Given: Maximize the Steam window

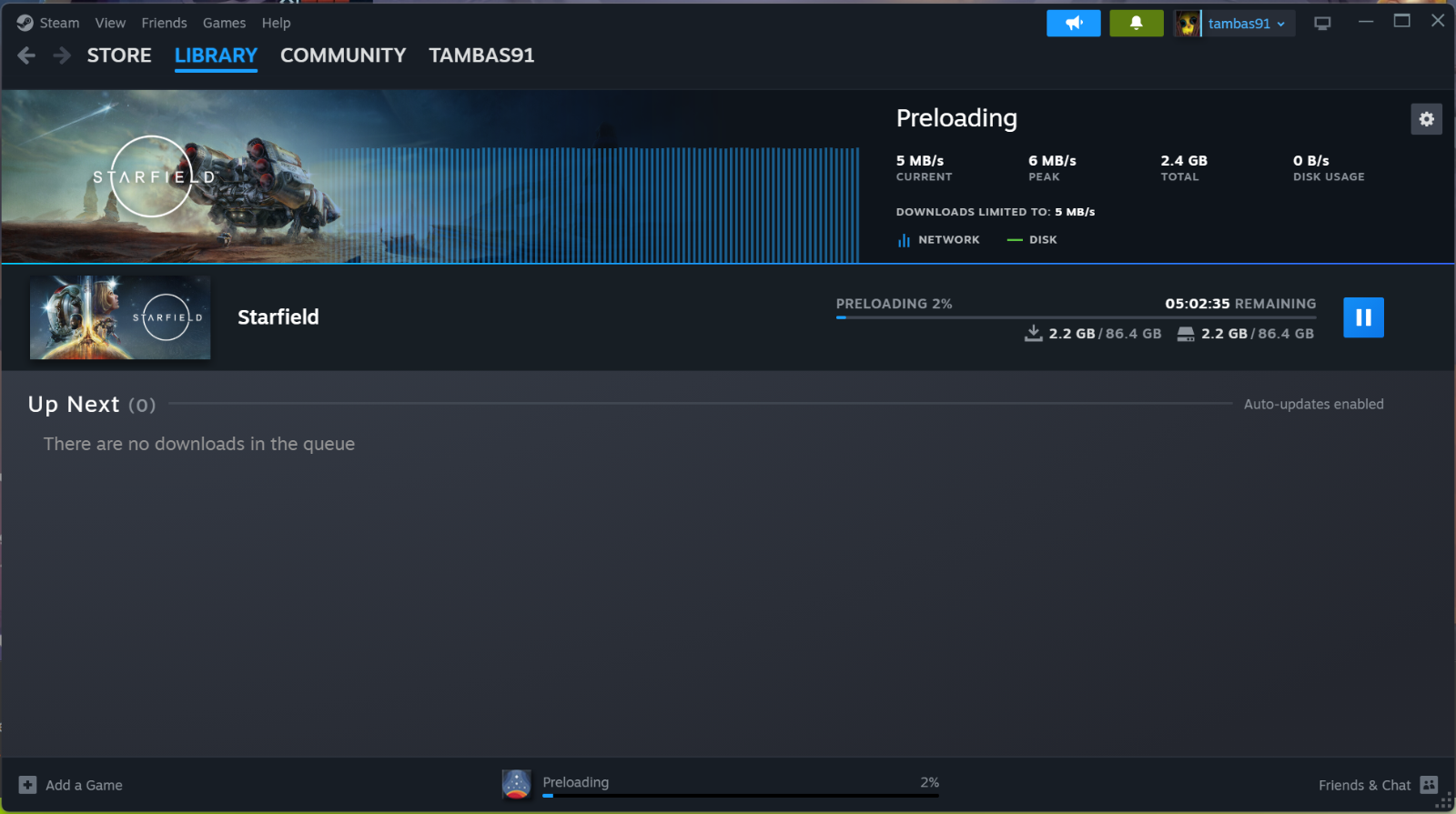Looking at the screenshot, I should tap(1402, 21).
